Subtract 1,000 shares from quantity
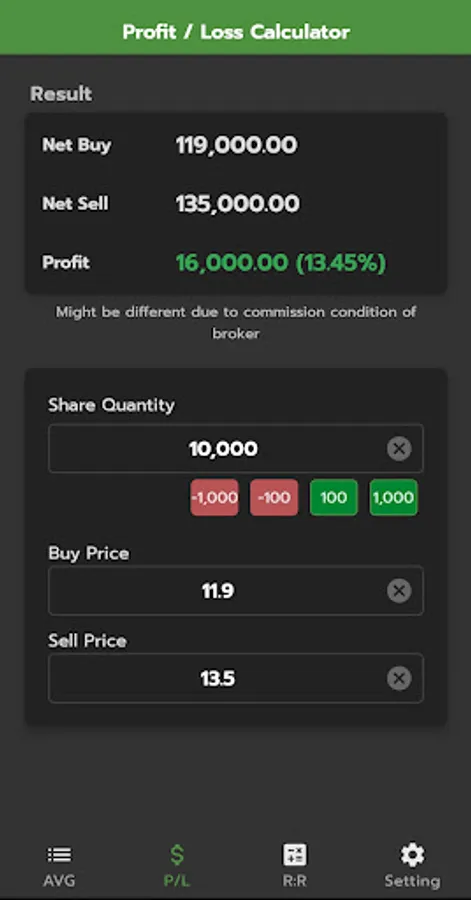This screenshot has width=471, height=900. pos(215,497)
